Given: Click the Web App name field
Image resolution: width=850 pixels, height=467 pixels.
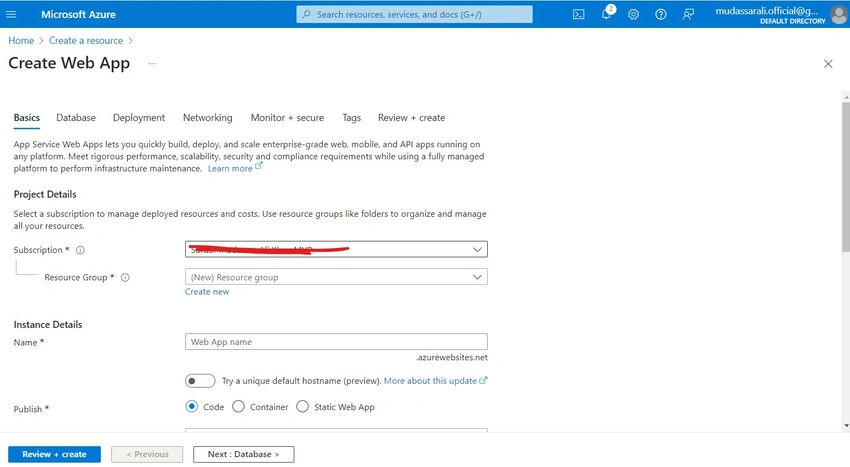Looking at the screenshot, I should point(336,342).
